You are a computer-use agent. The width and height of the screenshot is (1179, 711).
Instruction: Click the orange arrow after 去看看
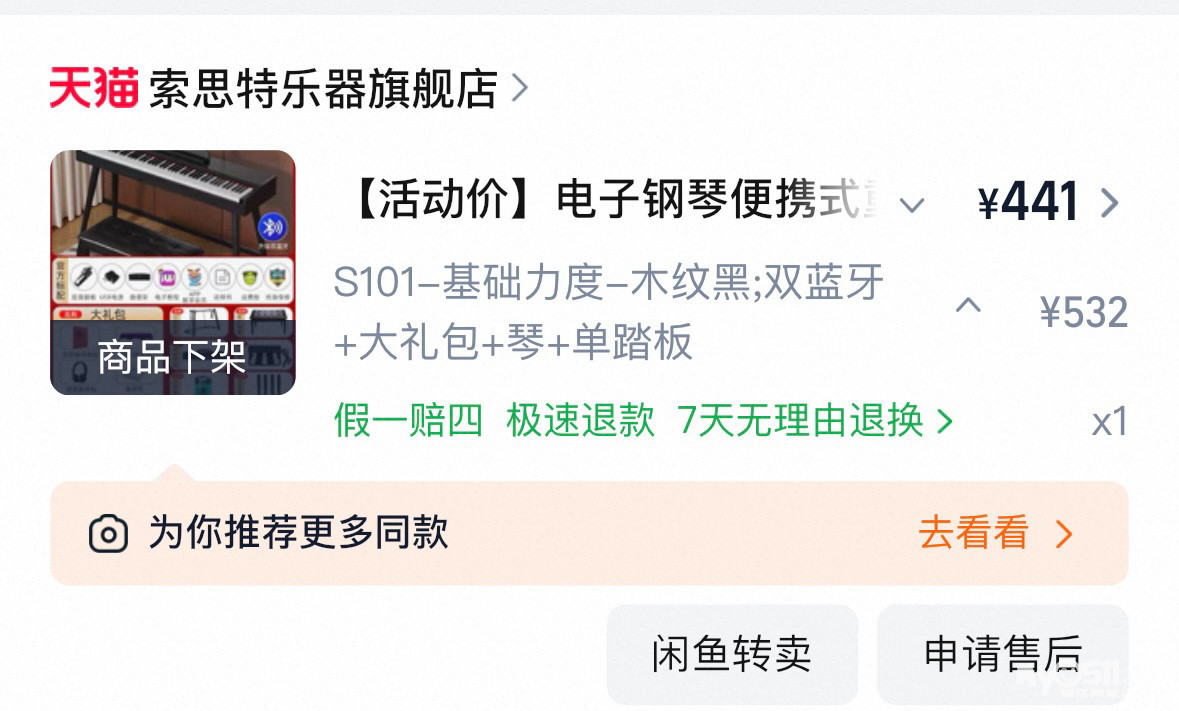pos(1063,534)
